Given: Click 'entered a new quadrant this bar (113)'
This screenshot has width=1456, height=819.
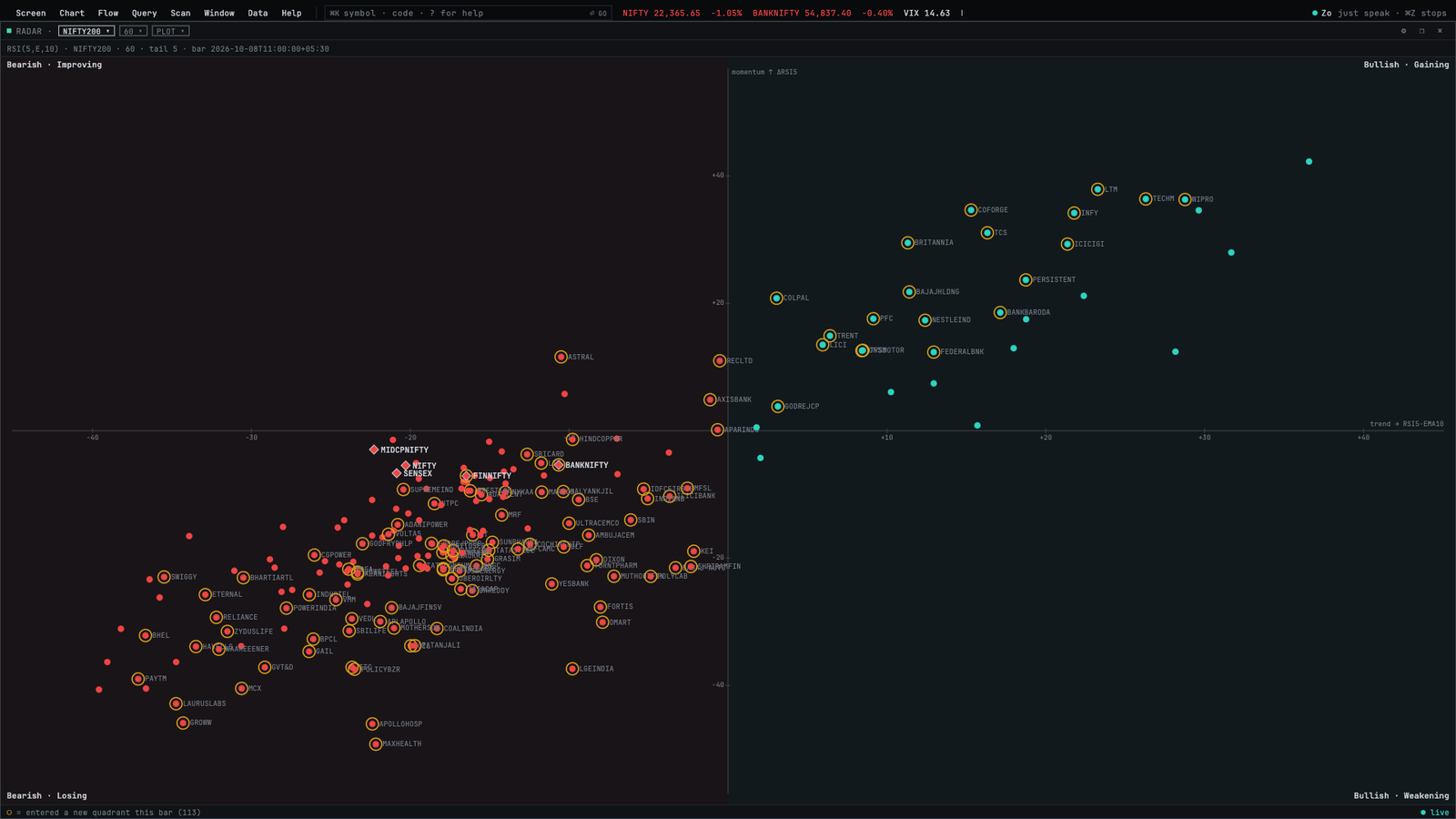Looking at the screenshot, I should click(x=113, y=813).
